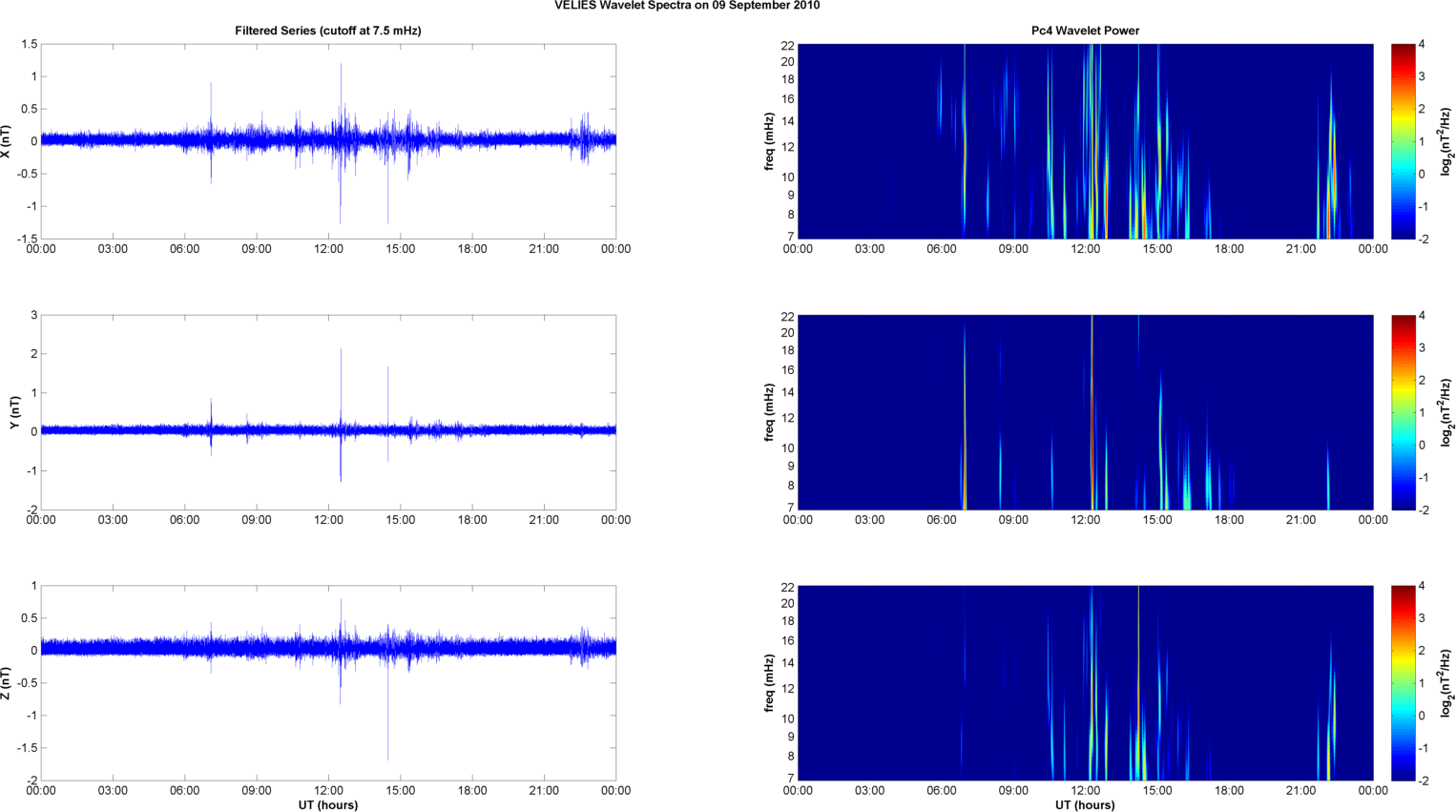Select the X (nT) axis label
Viewport: 1456px width, 812px height.
pyautogui.click(x=6, y=141)
